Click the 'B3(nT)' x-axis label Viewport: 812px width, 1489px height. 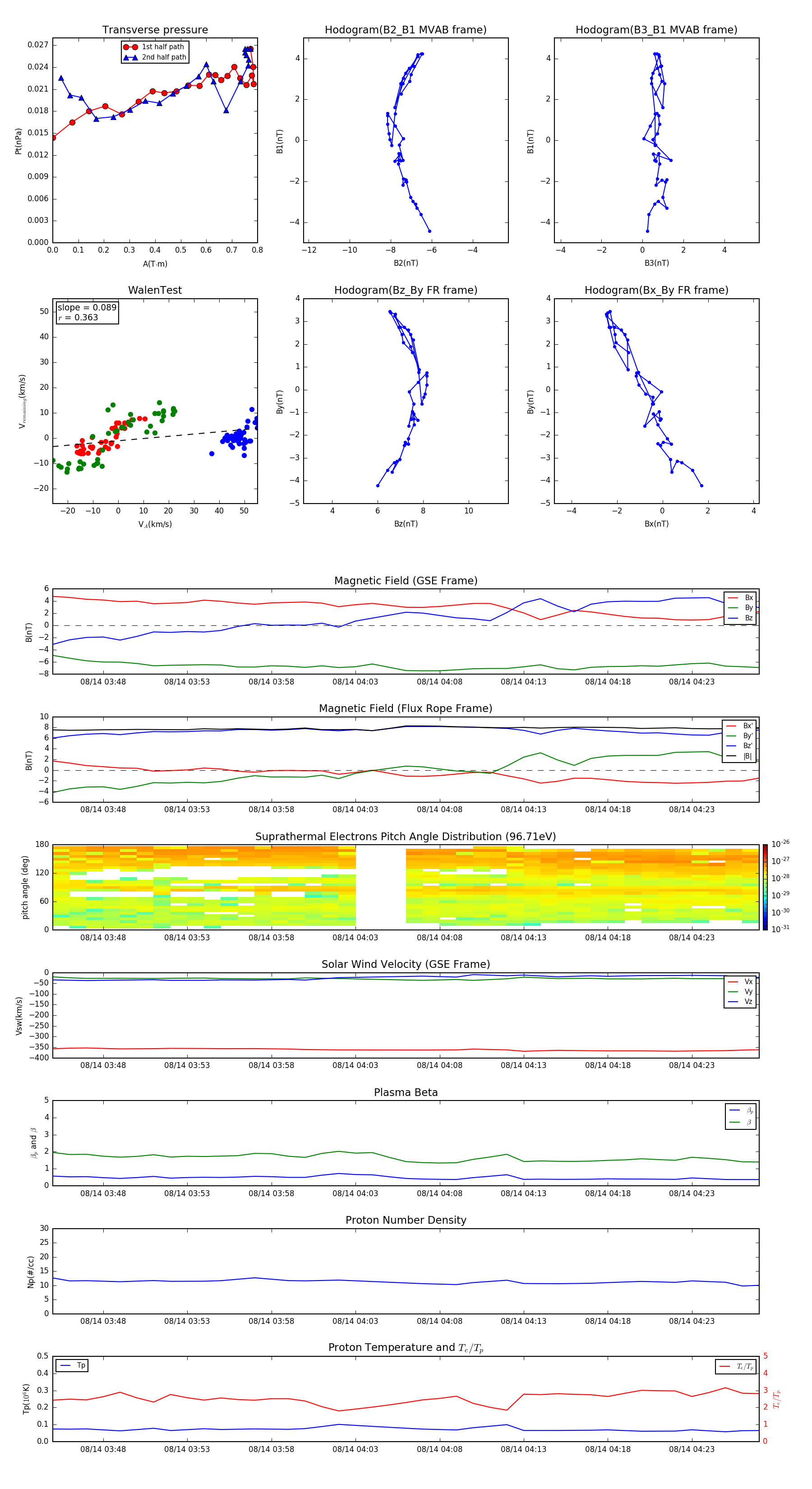tap(656, 263)
